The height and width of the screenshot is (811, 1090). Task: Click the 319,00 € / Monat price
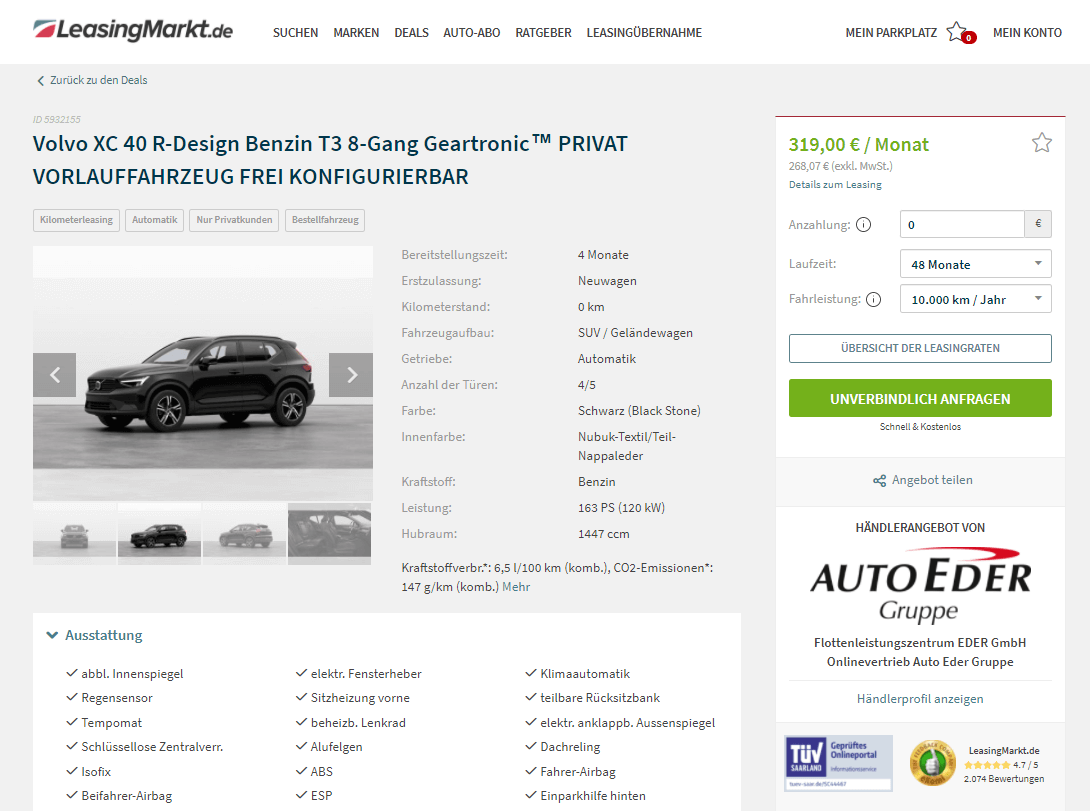[859, 145]
